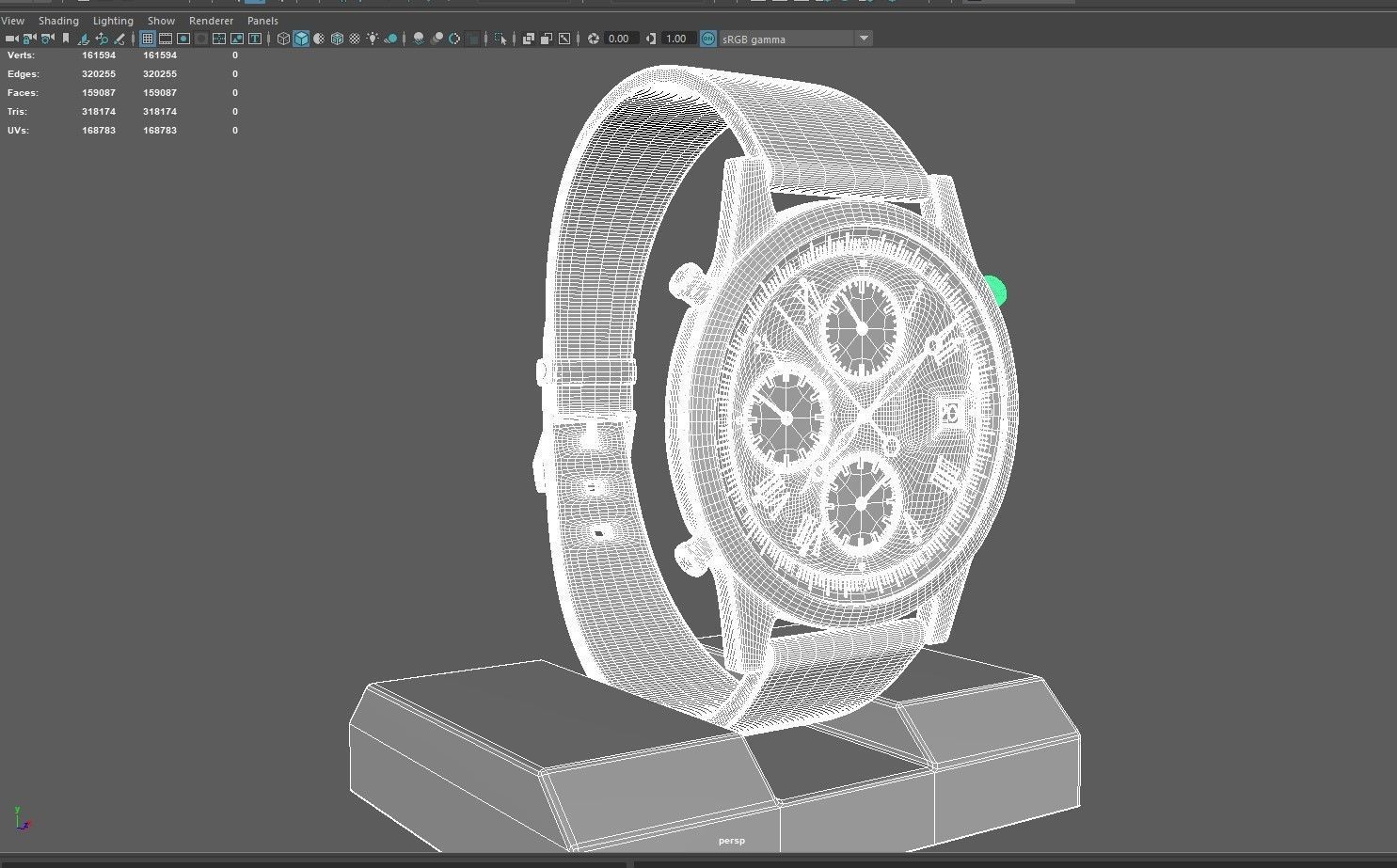Click the Wireframe on Shaded icon

coord(337,39)
